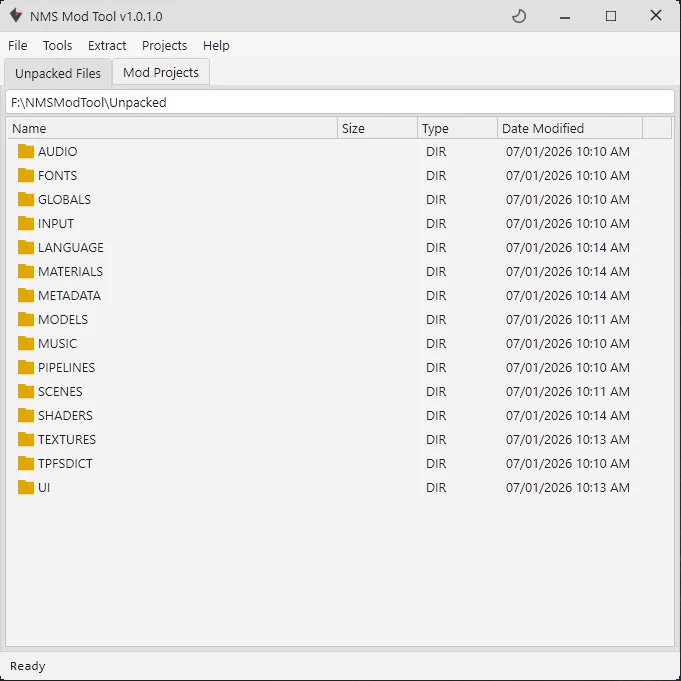This screenshot has width=681, height=681.
Task: Select the MODELS folder name
Action: [63, 319]
